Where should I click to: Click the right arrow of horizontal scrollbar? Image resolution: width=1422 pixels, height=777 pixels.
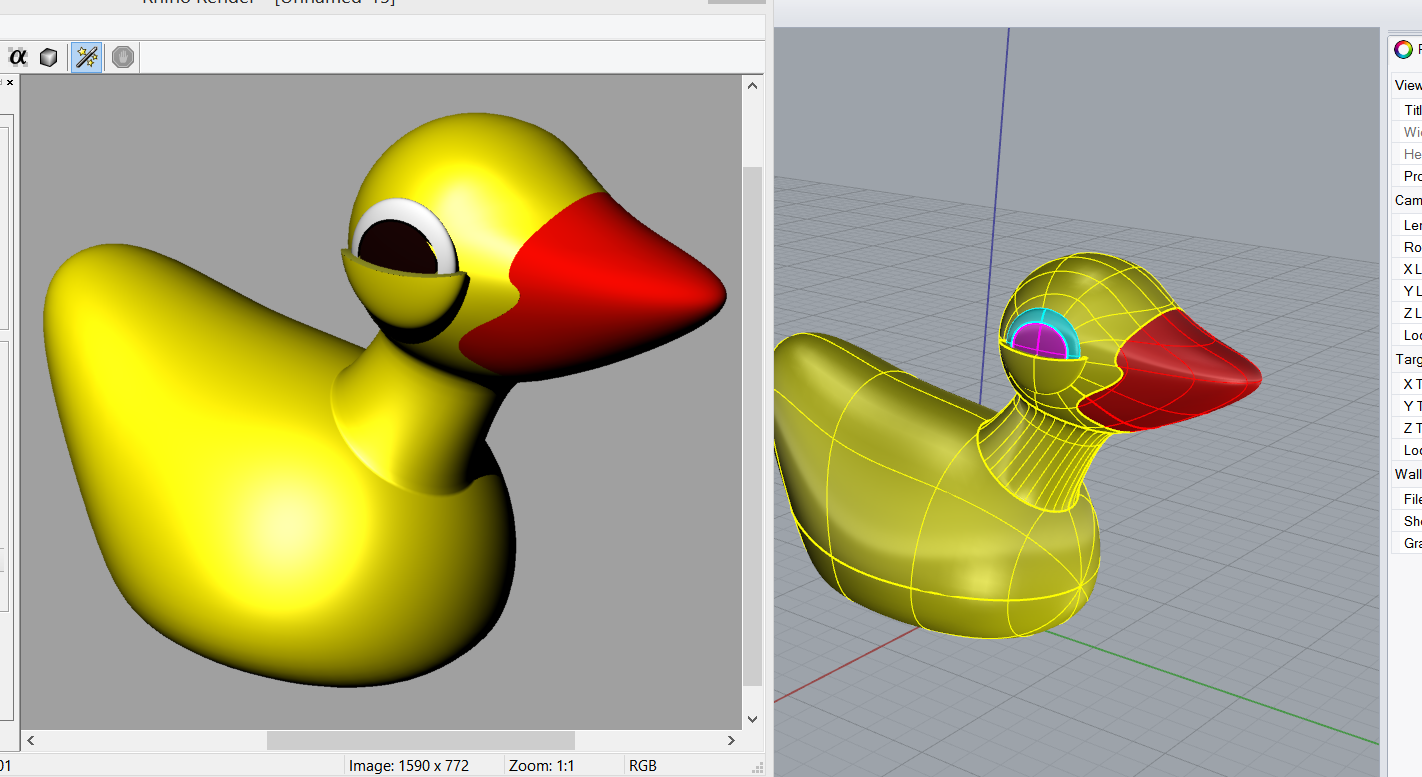click(731, 740)
